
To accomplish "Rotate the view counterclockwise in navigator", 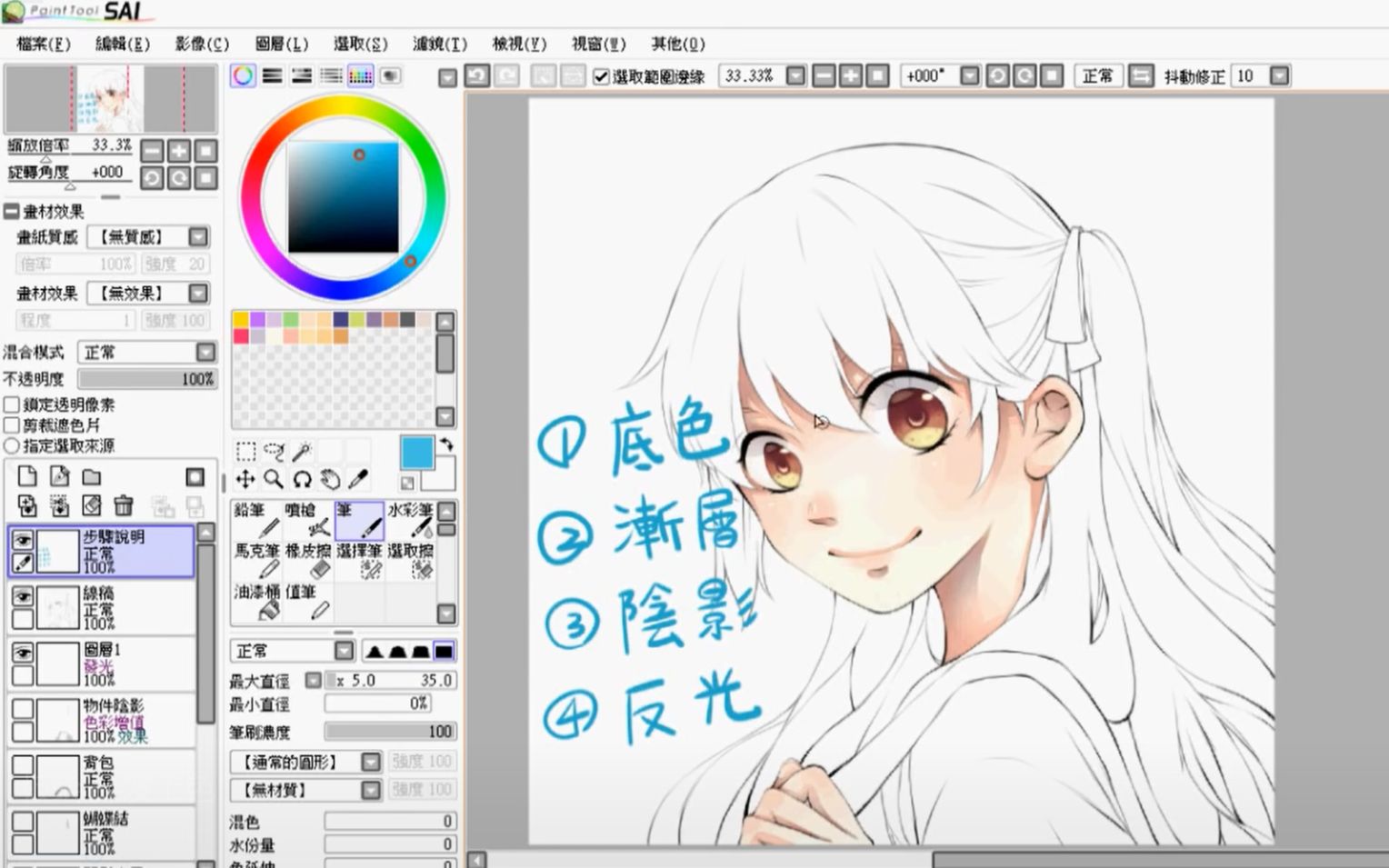I will click(152, 177).
